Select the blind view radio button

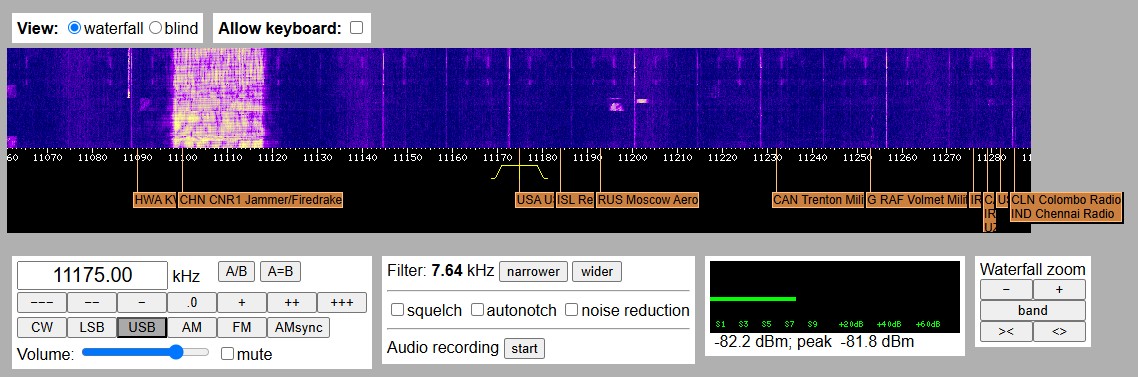coord(155,28)
